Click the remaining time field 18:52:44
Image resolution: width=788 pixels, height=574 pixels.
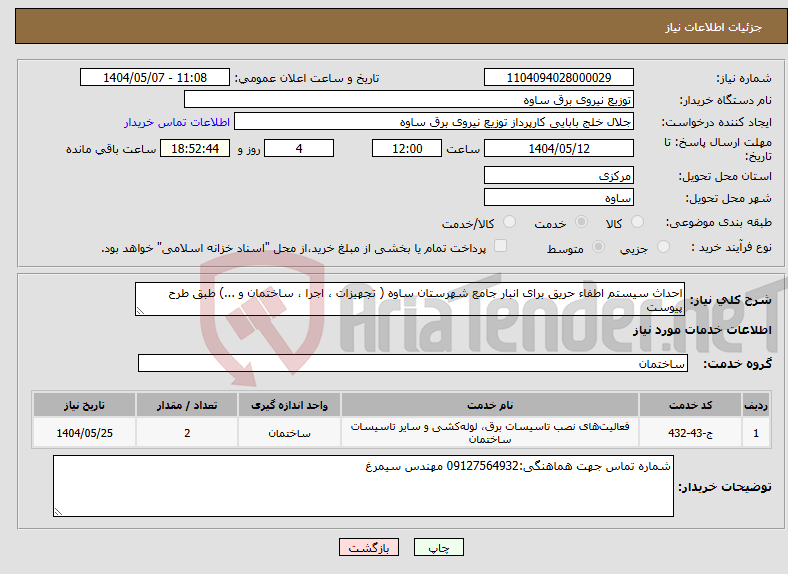195,148
